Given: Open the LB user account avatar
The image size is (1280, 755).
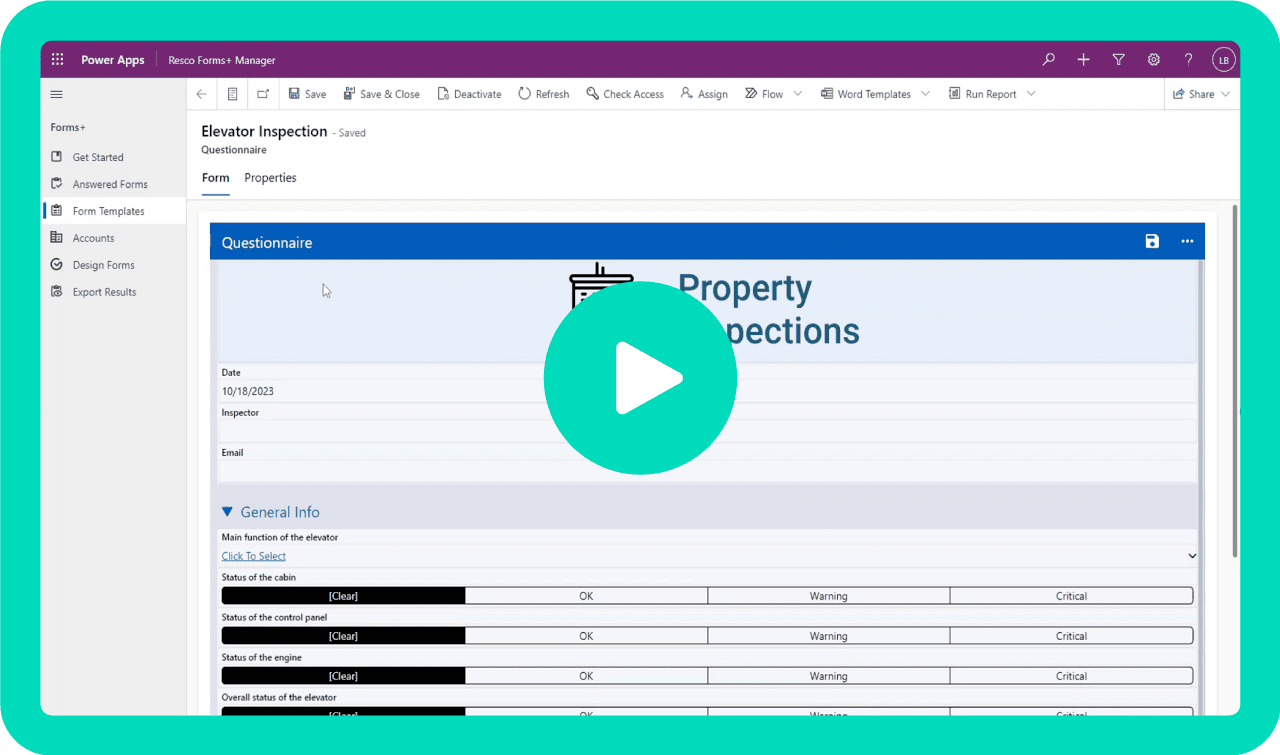Looking at the screenshot, I should click(1223, 60).
